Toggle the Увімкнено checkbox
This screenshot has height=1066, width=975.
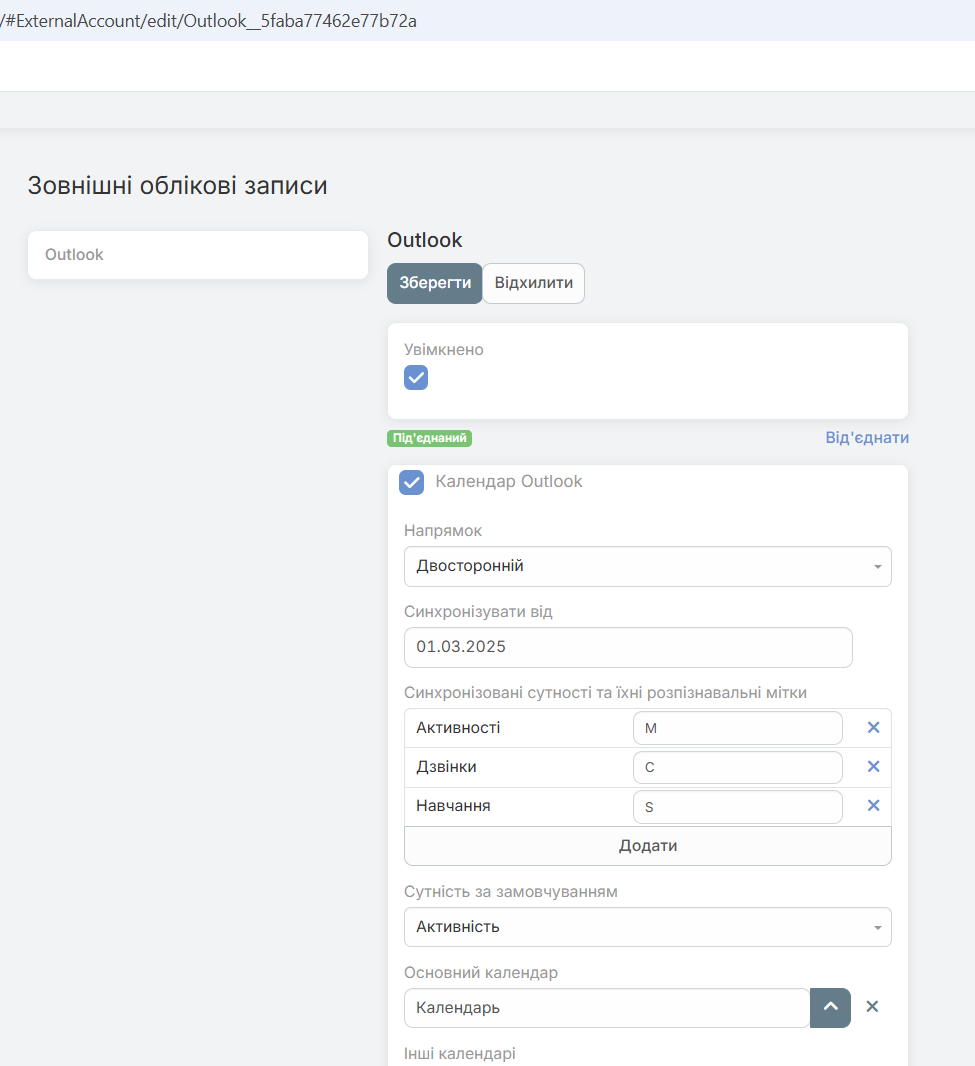tap(416, 377)
